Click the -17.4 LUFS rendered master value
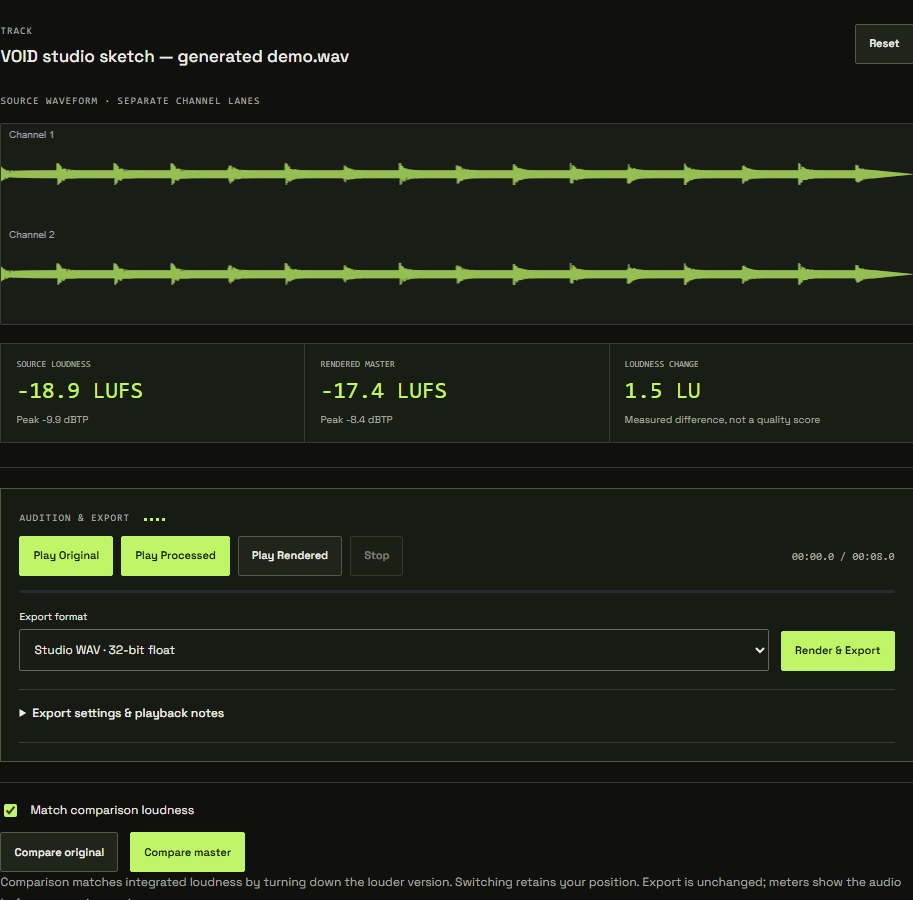The height and width of the screenshot is (900, 913). click(x=384, y=391)
